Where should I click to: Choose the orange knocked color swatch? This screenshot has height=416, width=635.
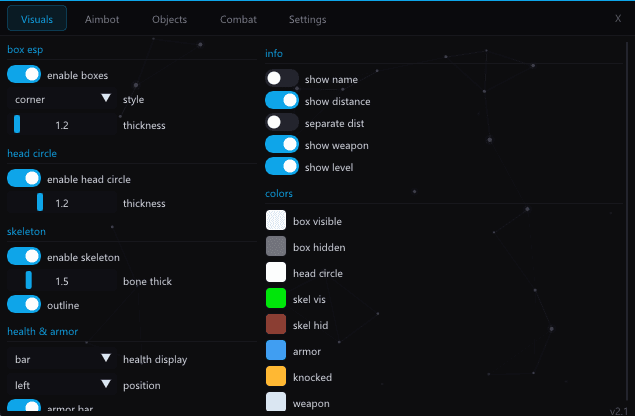(x=276, y=376)
